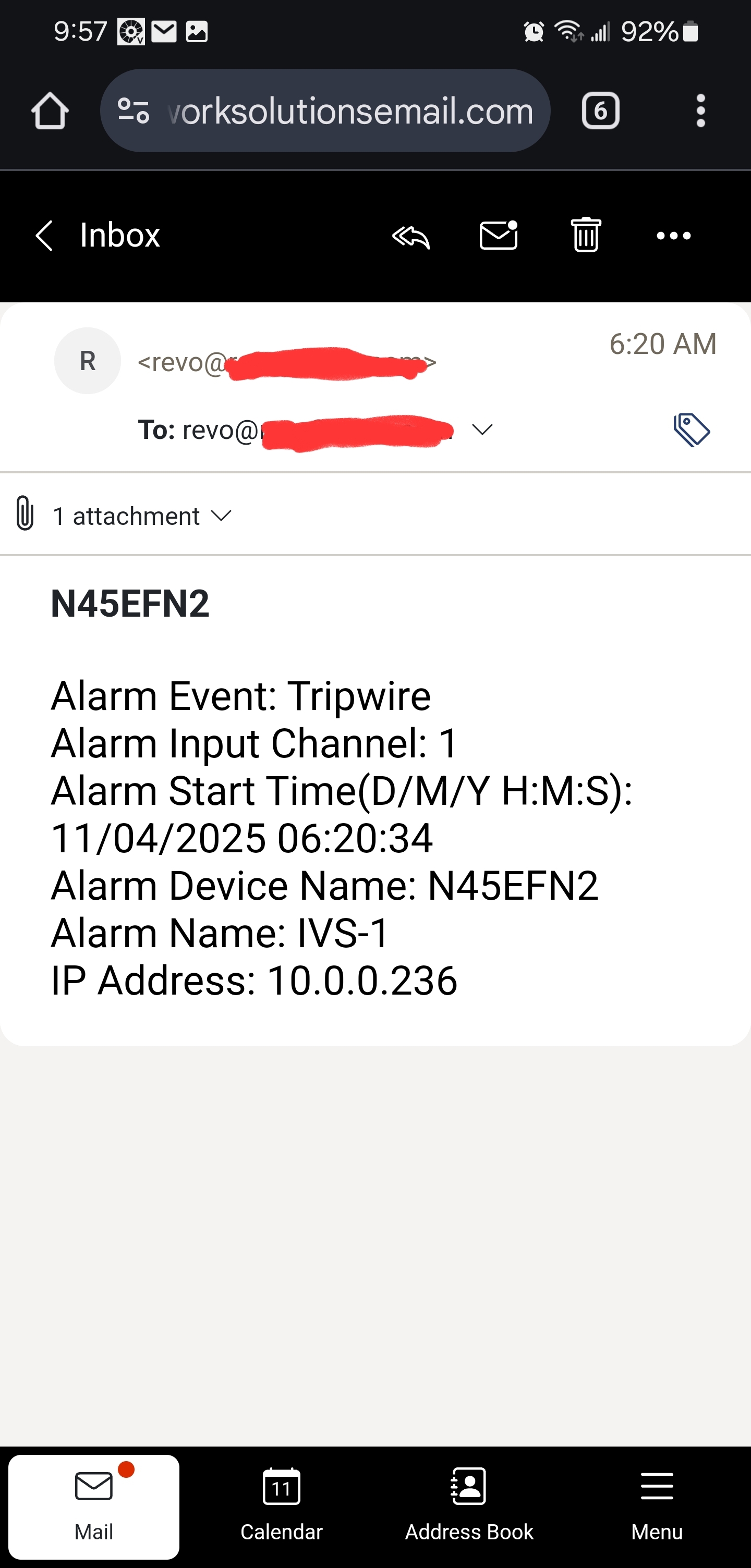The width and height of the screenshot is (751, 1568).
Task: Click the tag label icon
Action: 692,430
